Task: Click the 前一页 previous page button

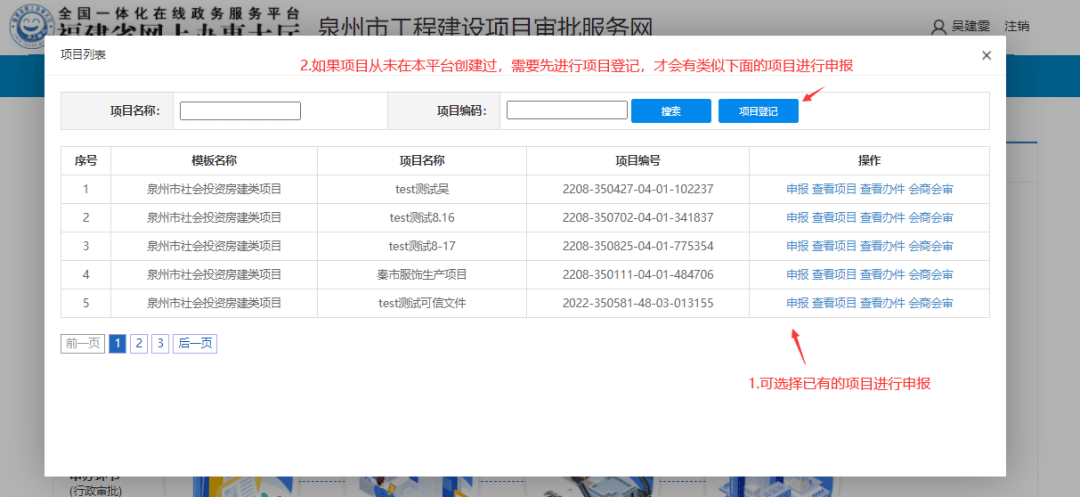Action: [x=83, y=344]
